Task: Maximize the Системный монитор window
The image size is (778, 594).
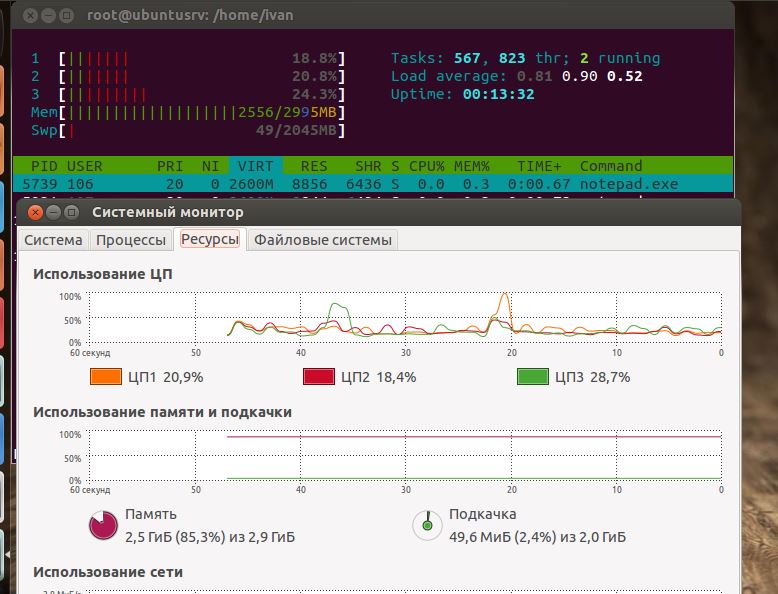Action: [x=69, y=212]
